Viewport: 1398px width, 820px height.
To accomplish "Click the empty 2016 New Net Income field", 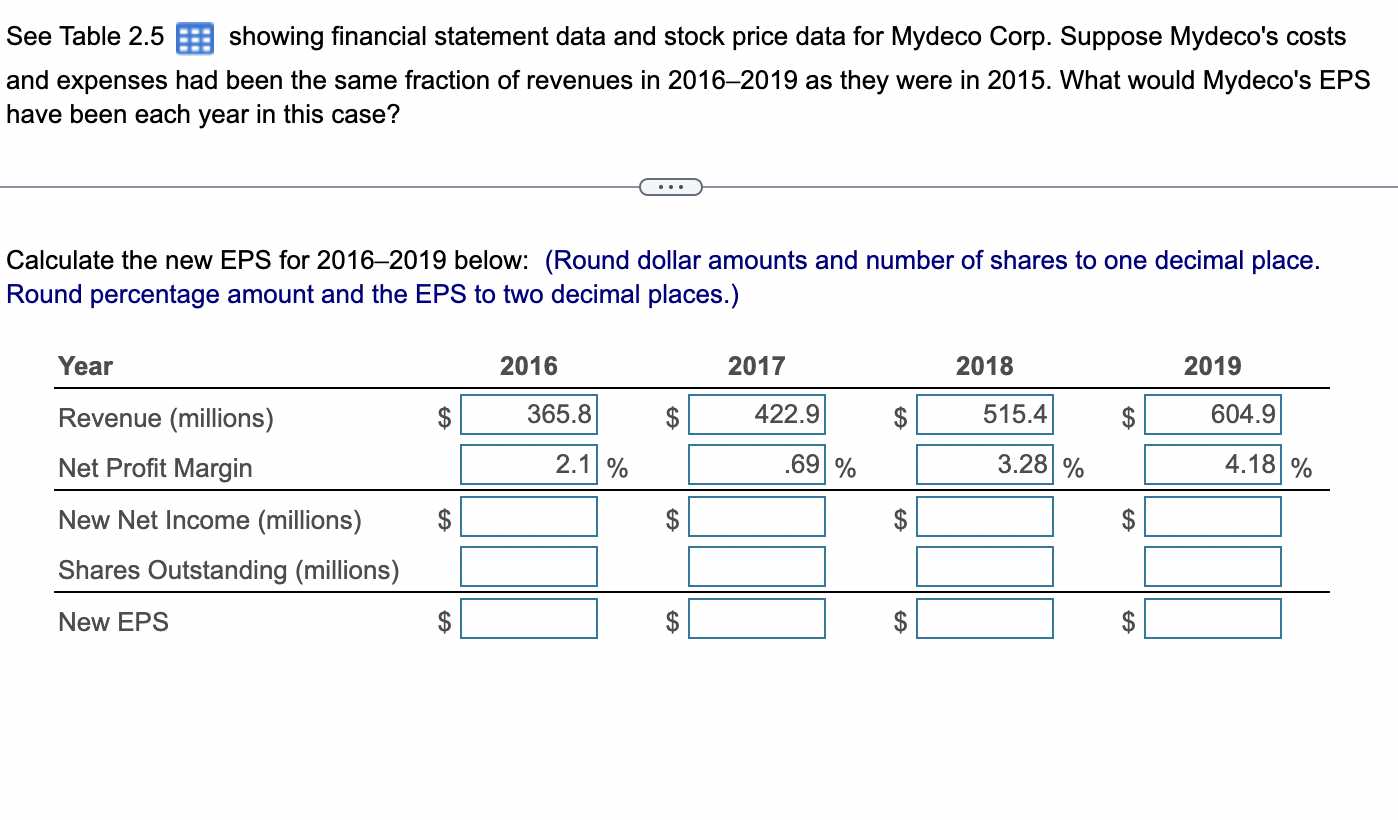I will coord(528,516).
